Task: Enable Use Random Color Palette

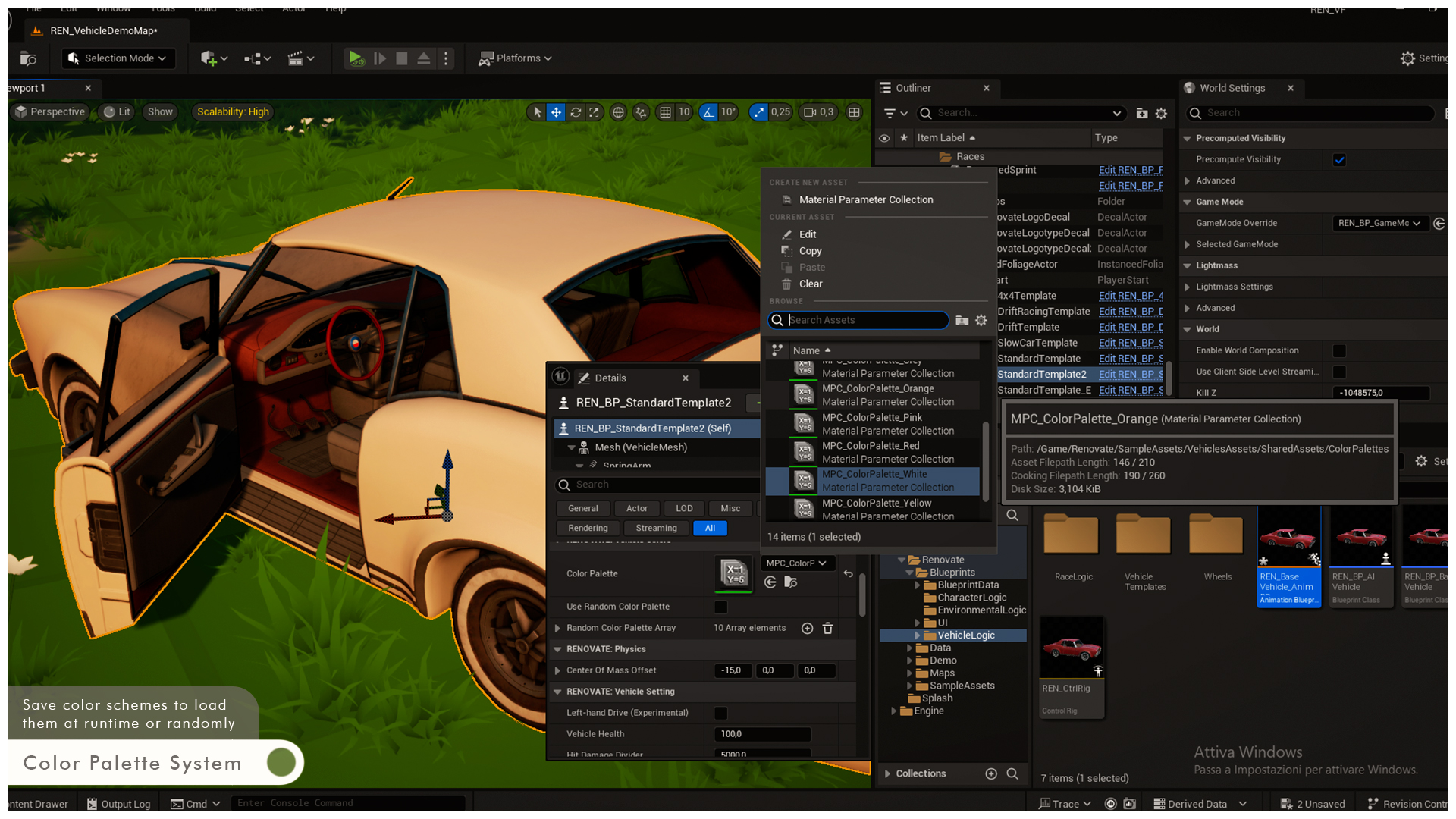Action: [x=720, y=607]
